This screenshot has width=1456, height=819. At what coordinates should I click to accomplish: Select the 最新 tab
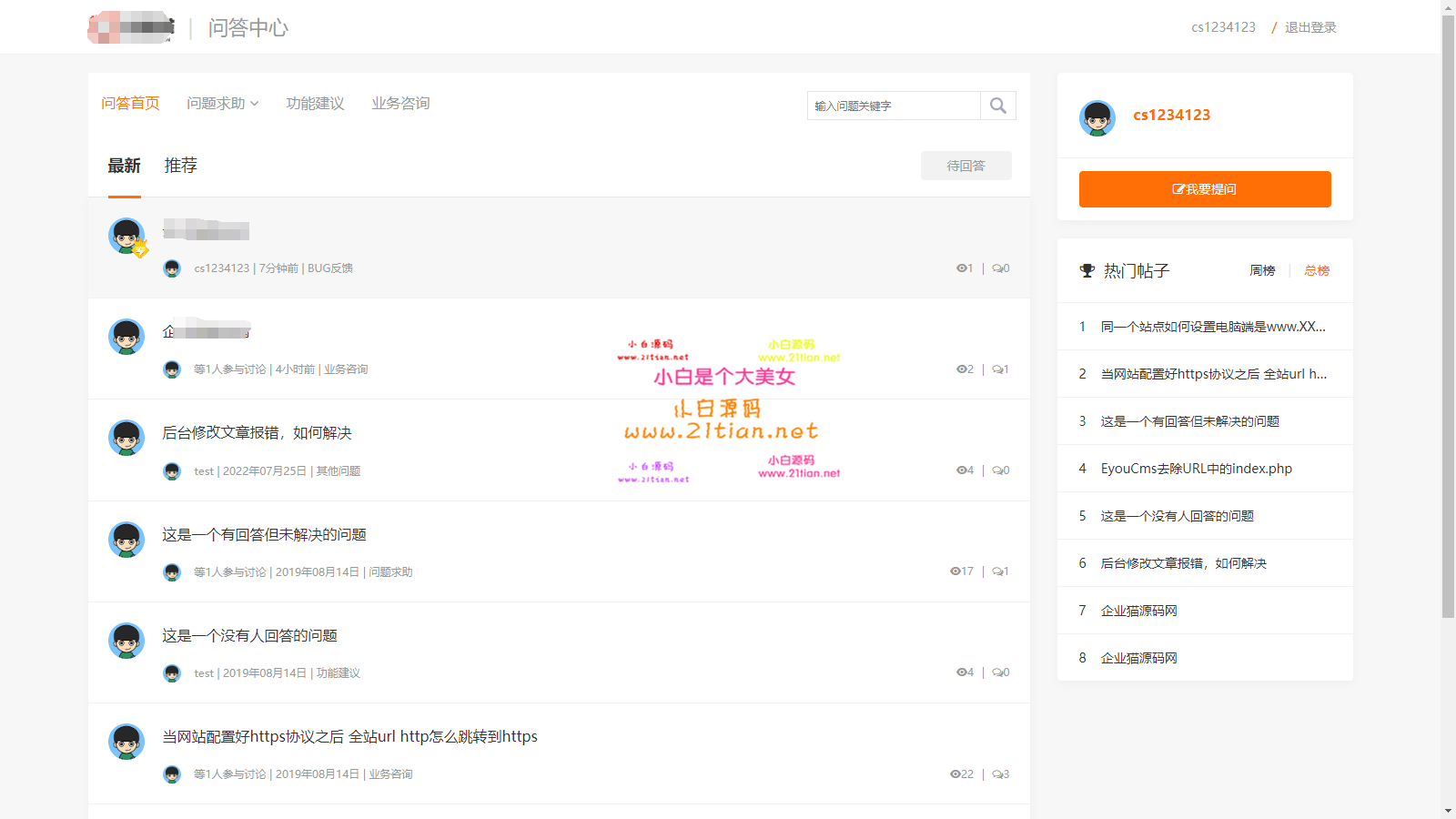click(x=124, y=166)
